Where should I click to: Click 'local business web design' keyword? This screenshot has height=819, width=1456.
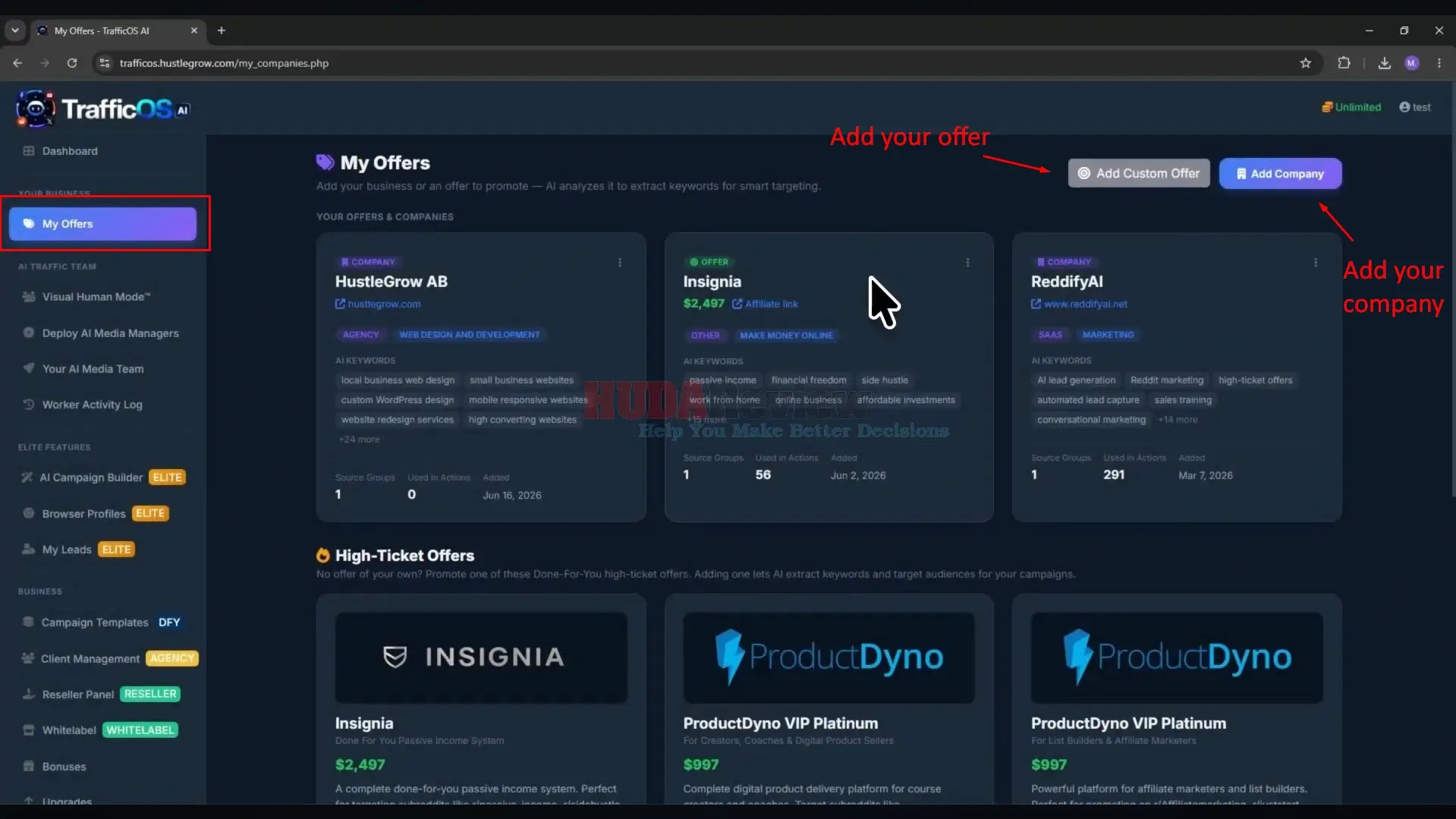pyautogui.click(x=398, y=380)
